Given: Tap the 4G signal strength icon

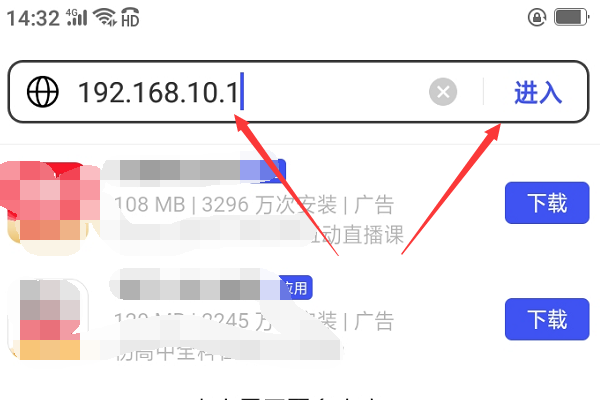Looking at the screenshot, I should pyautogui.click(x=77, y=18).
